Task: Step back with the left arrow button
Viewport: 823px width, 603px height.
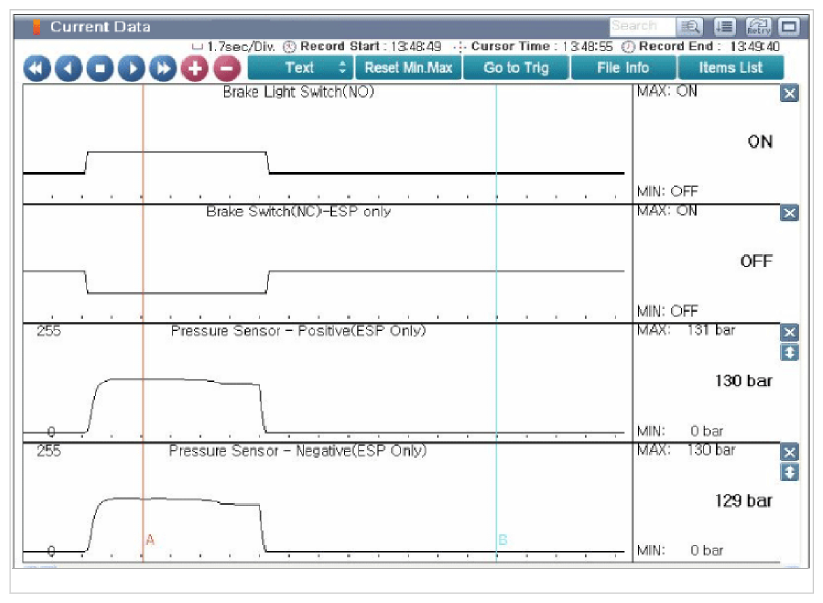Action: click(x=68, y=68)
